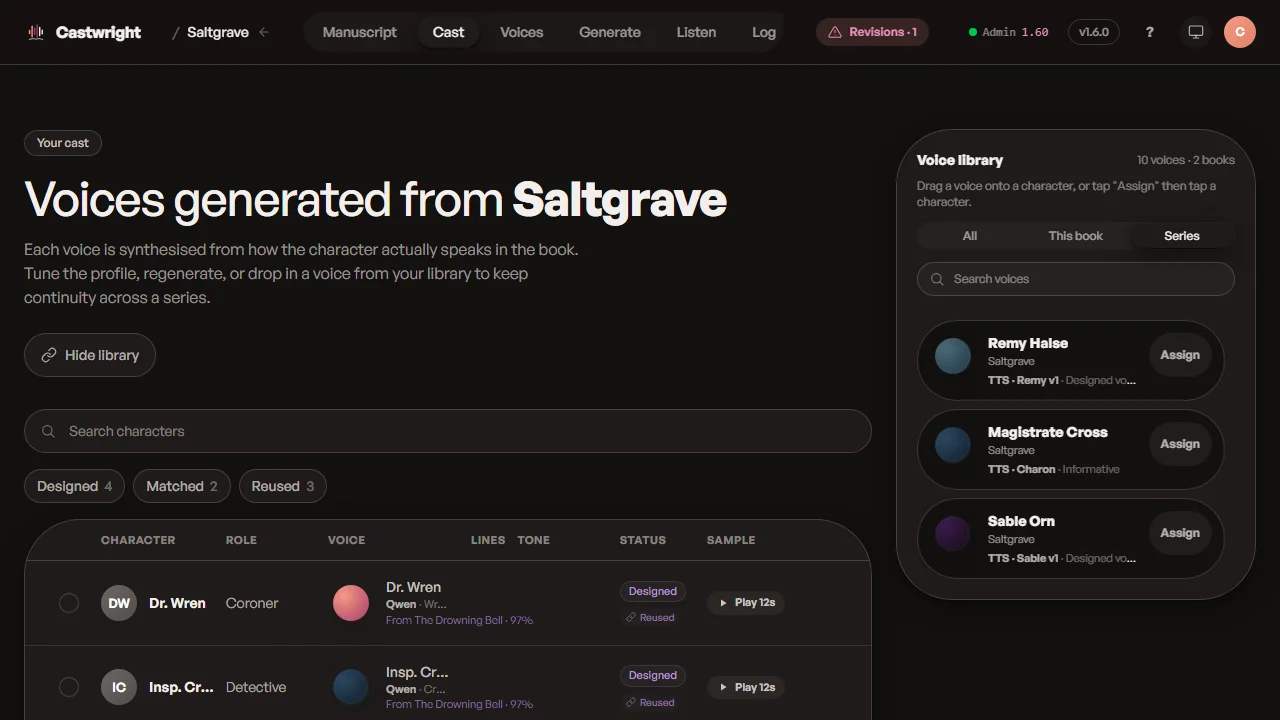Open the Voices tab
Image resolution: width=1280 pixels, height=720 pixels.
522,32
